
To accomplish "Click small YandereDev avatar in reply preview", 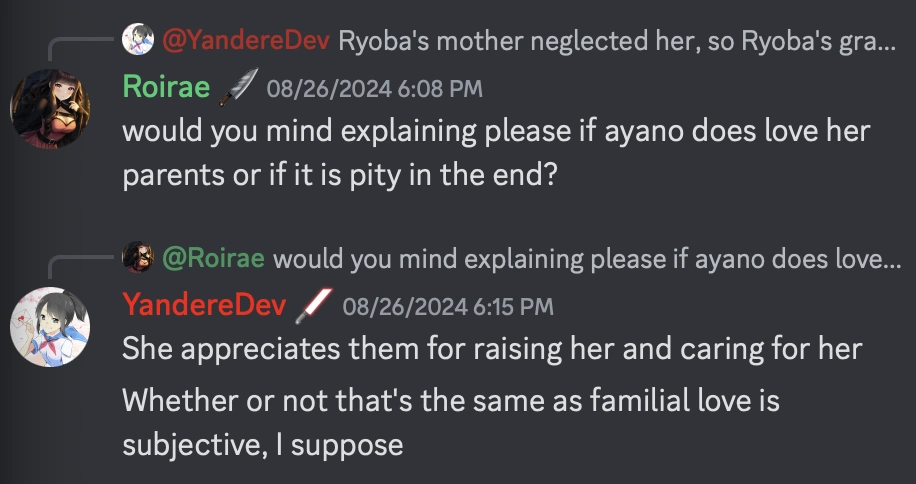I will pyautogui.click(x=136, y=40).
